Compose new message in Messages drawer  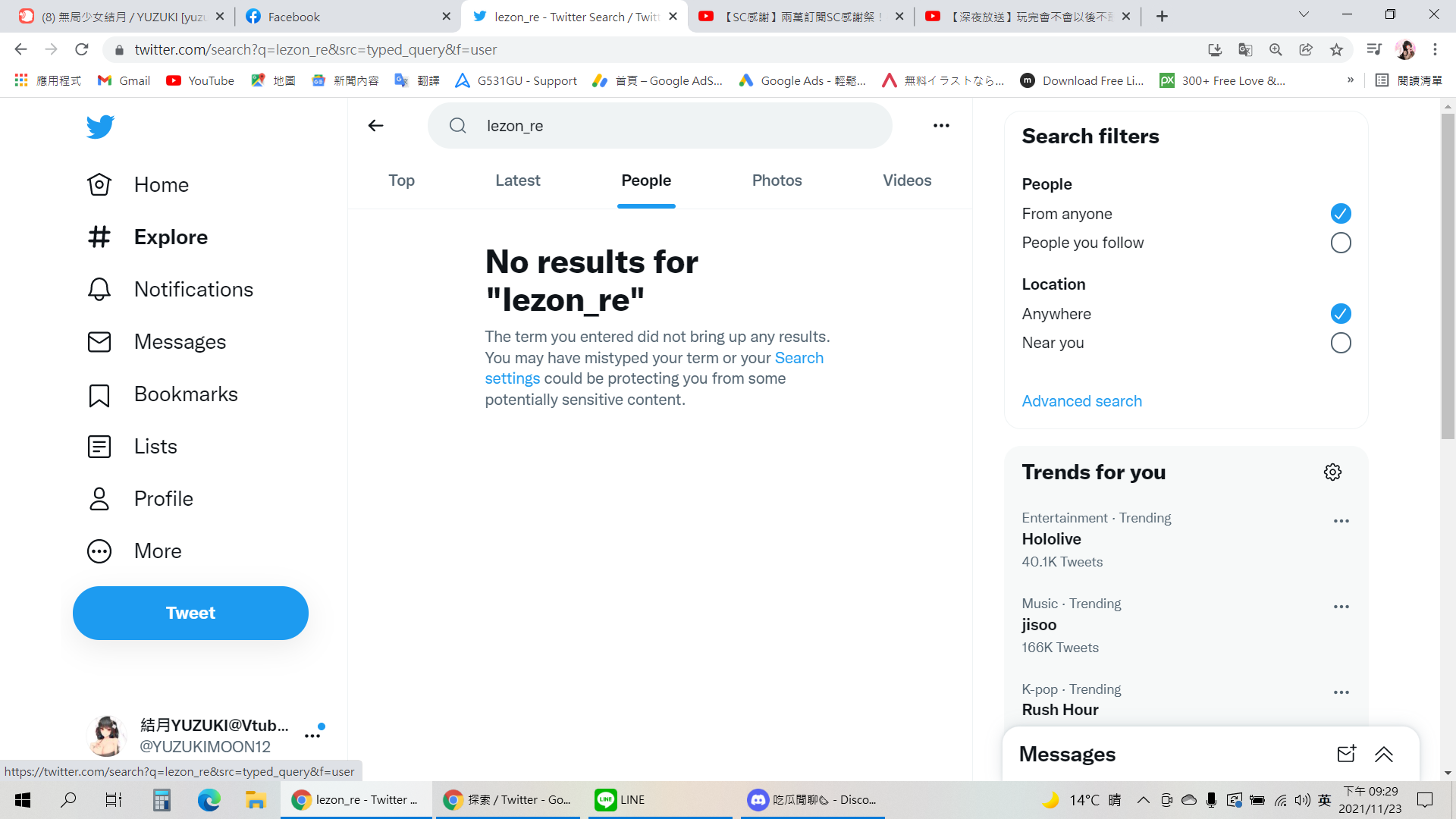click(1346, 754)
